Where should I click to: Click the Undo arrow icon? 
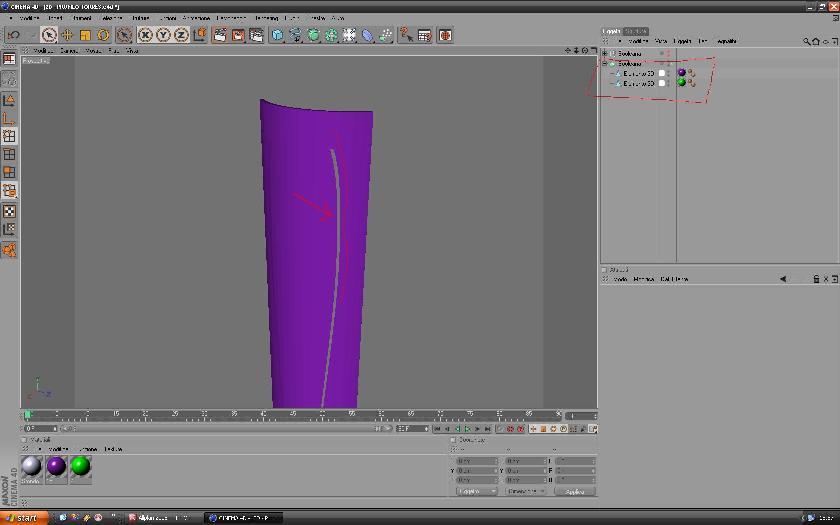point(14,35)
